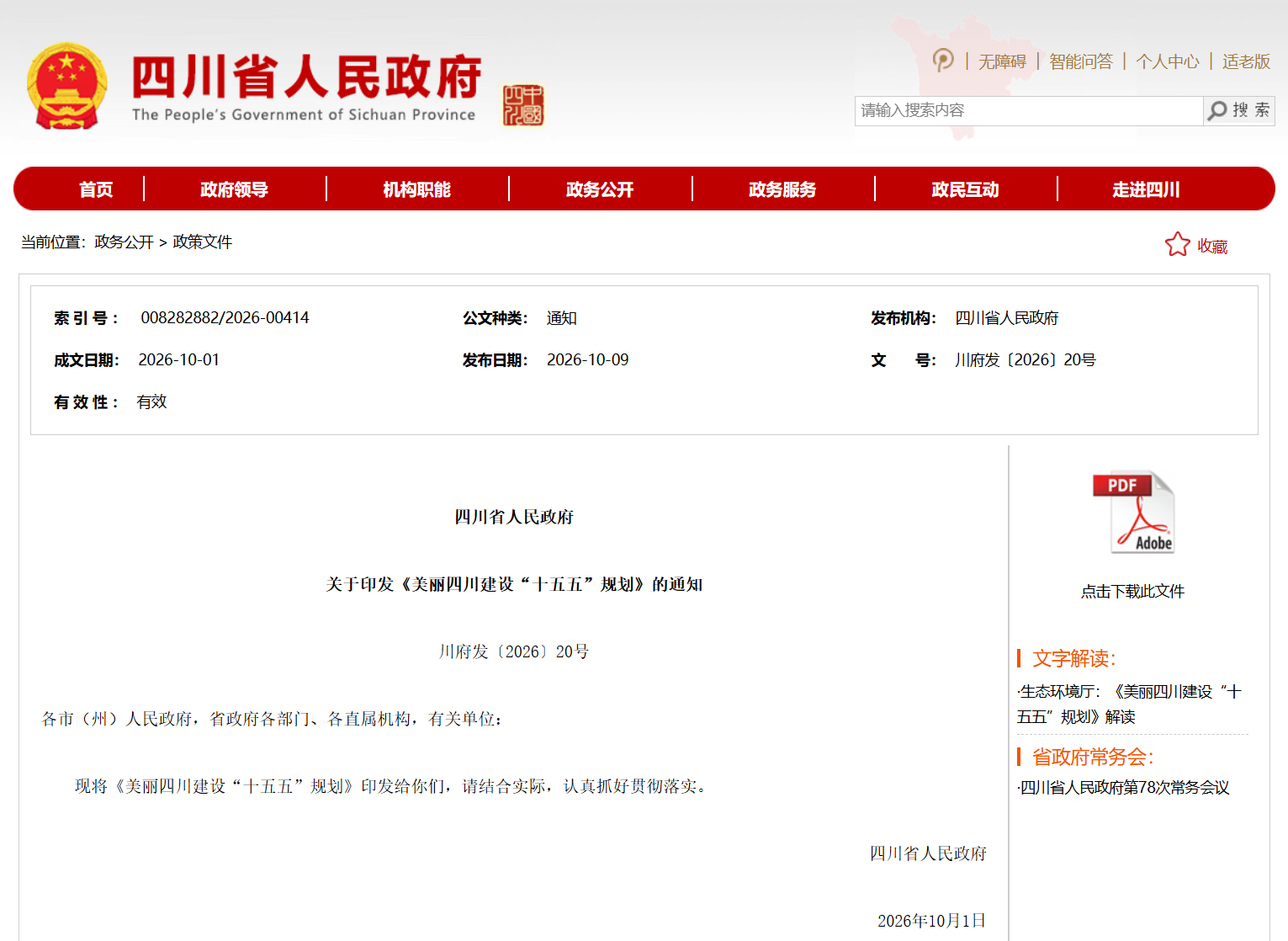Select 政务公开 in the navigation bar

click(600, 189)
